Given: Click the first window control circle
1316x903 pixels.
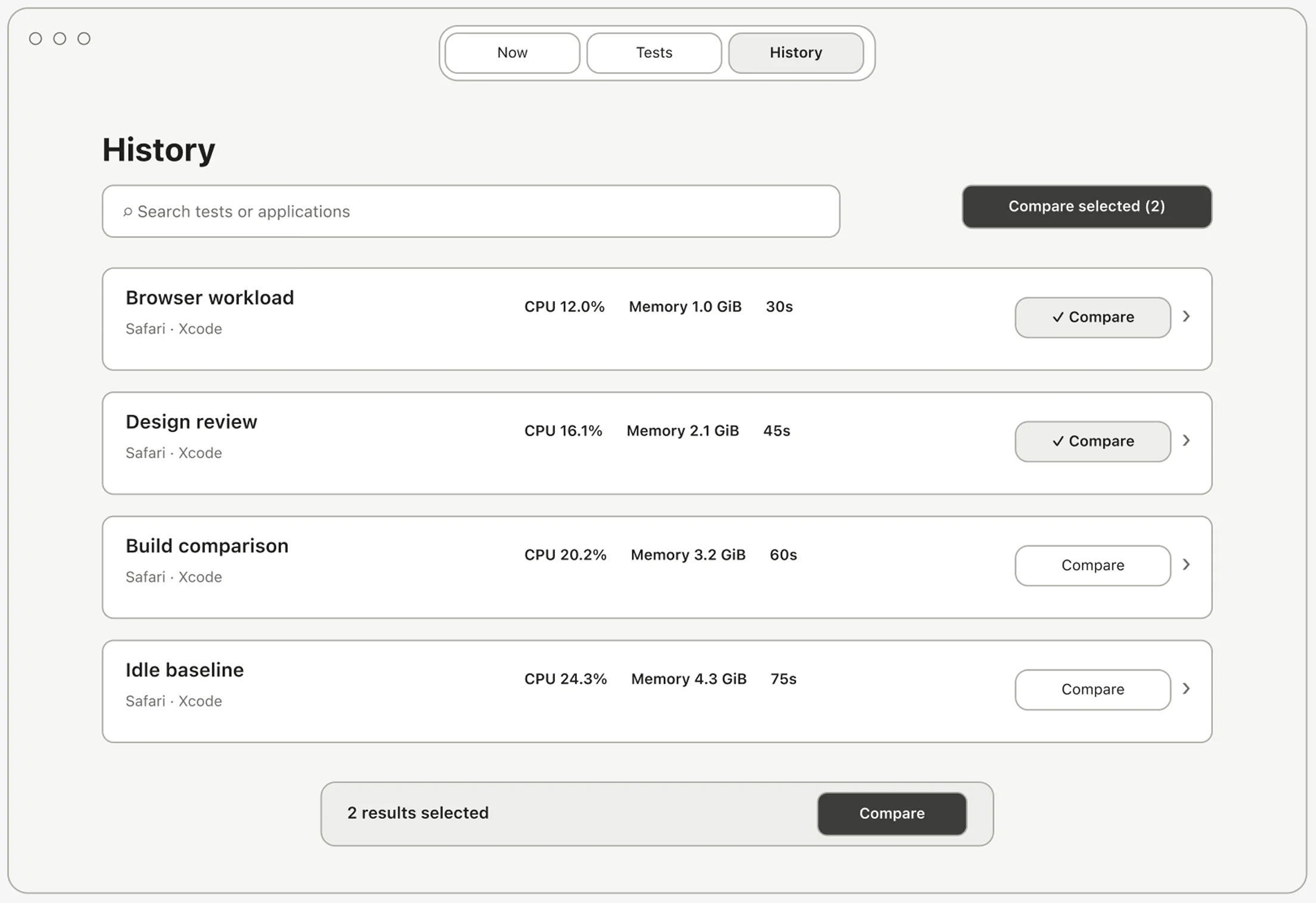Looking at the screenshot, I should [x=36, y=39].
